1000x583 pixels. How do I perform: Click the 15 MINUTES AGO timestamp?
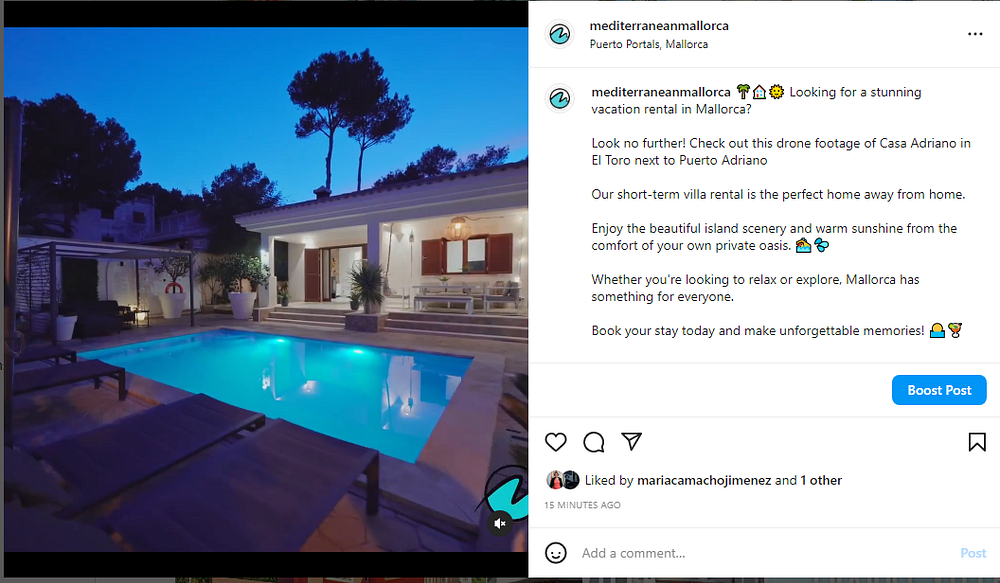click(x=582, y=505)
